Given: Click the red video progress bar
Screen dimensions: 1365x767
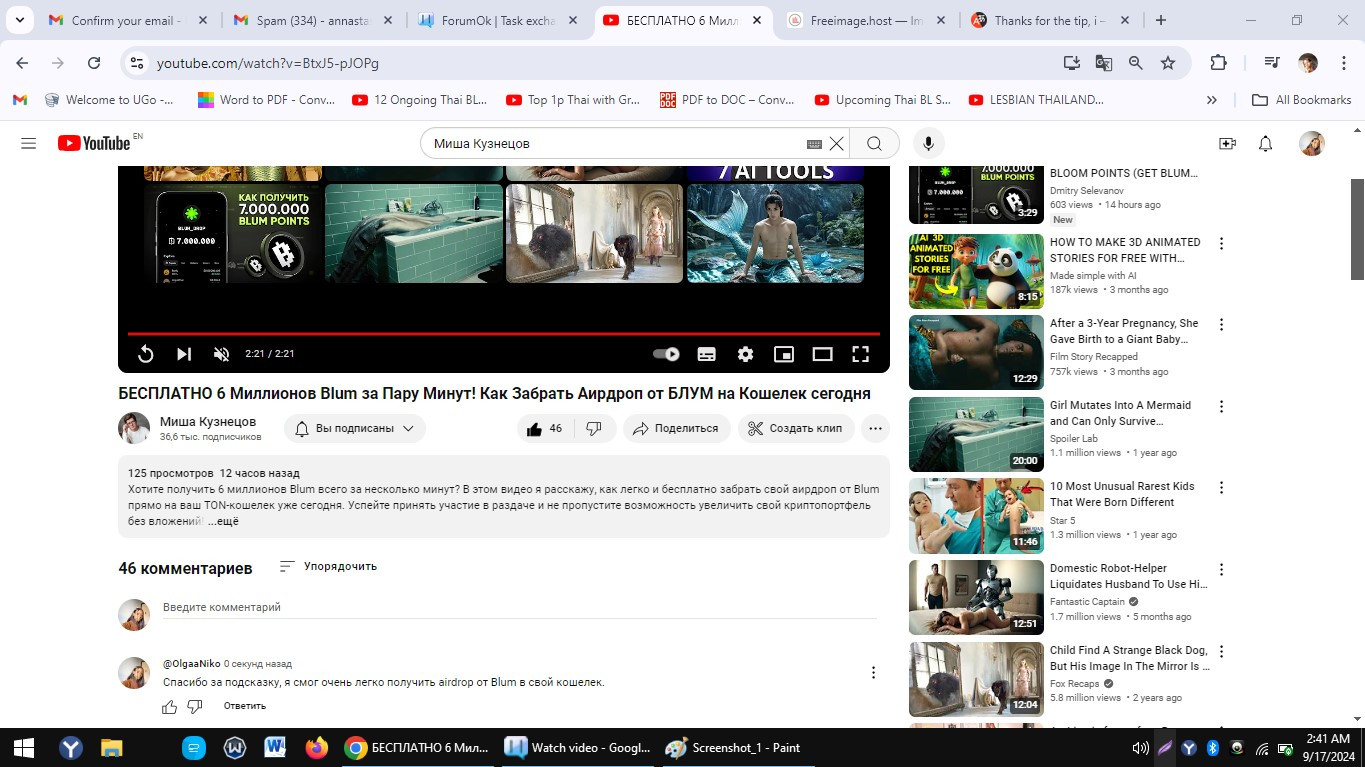Looking at the screenshot, I should (x=504, y=333).
